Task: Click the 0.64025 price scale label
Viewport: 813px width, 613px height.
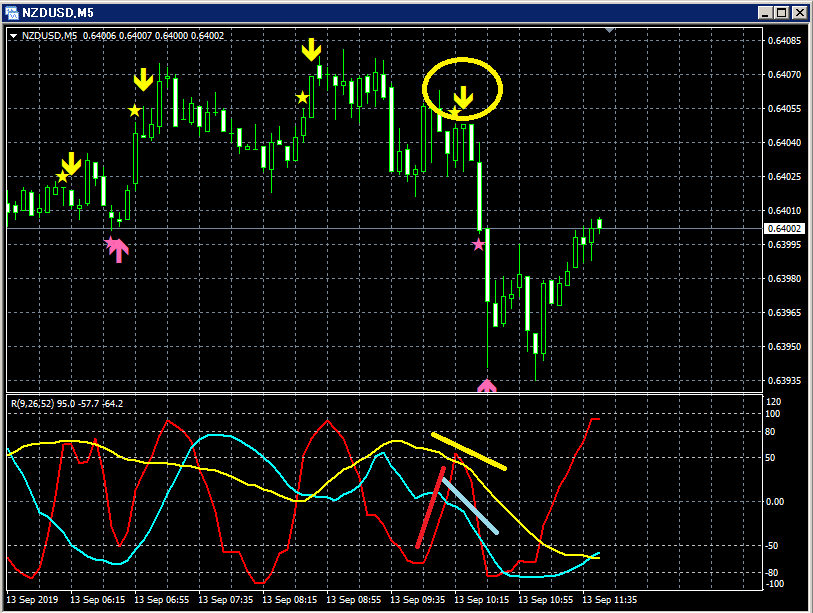Action: (784, 177)
